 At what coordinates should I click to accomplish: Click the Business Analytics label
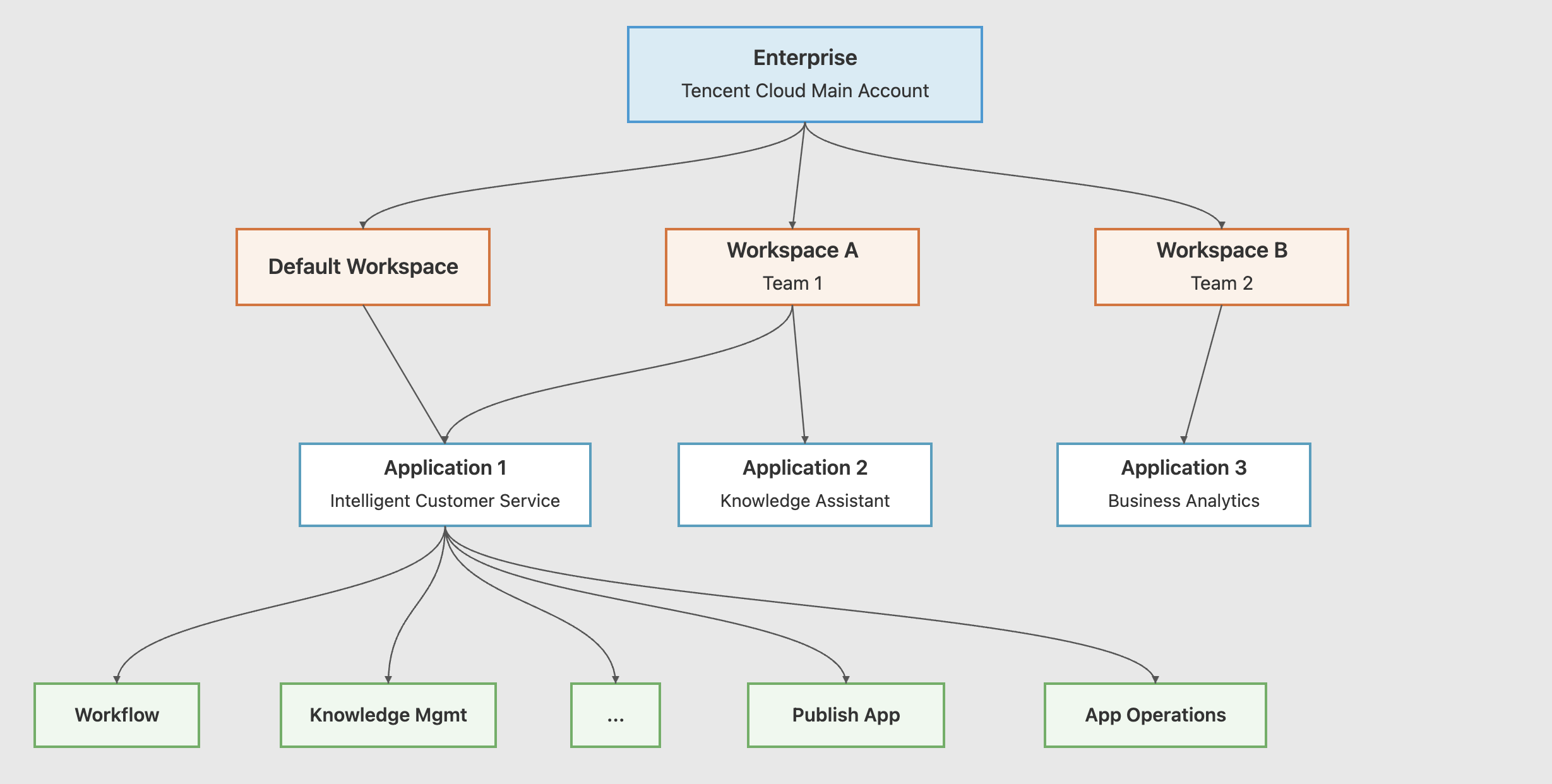(1183, 501)
